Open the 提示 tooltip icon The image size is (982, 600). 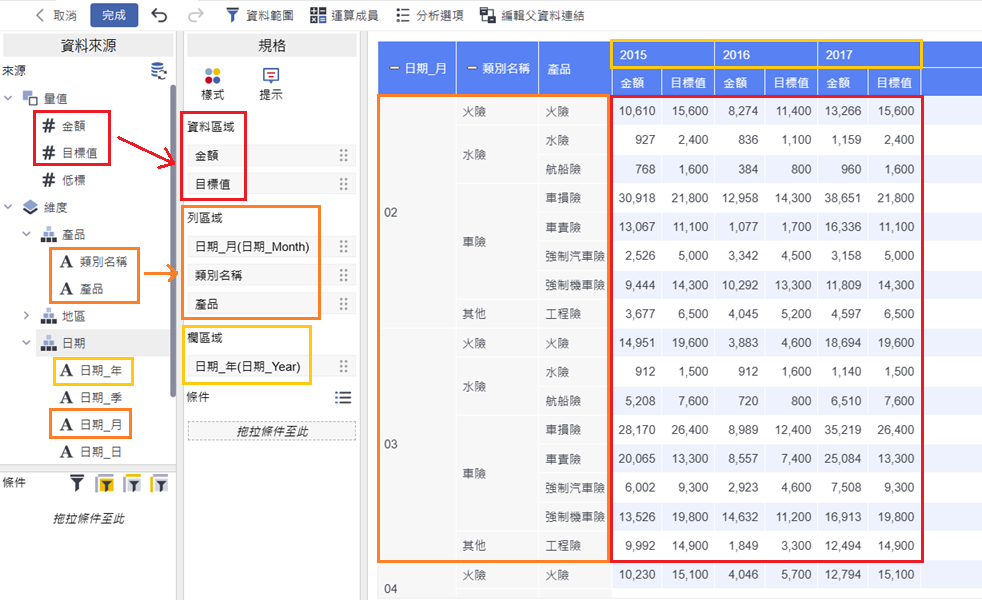(x=270, y=77)
